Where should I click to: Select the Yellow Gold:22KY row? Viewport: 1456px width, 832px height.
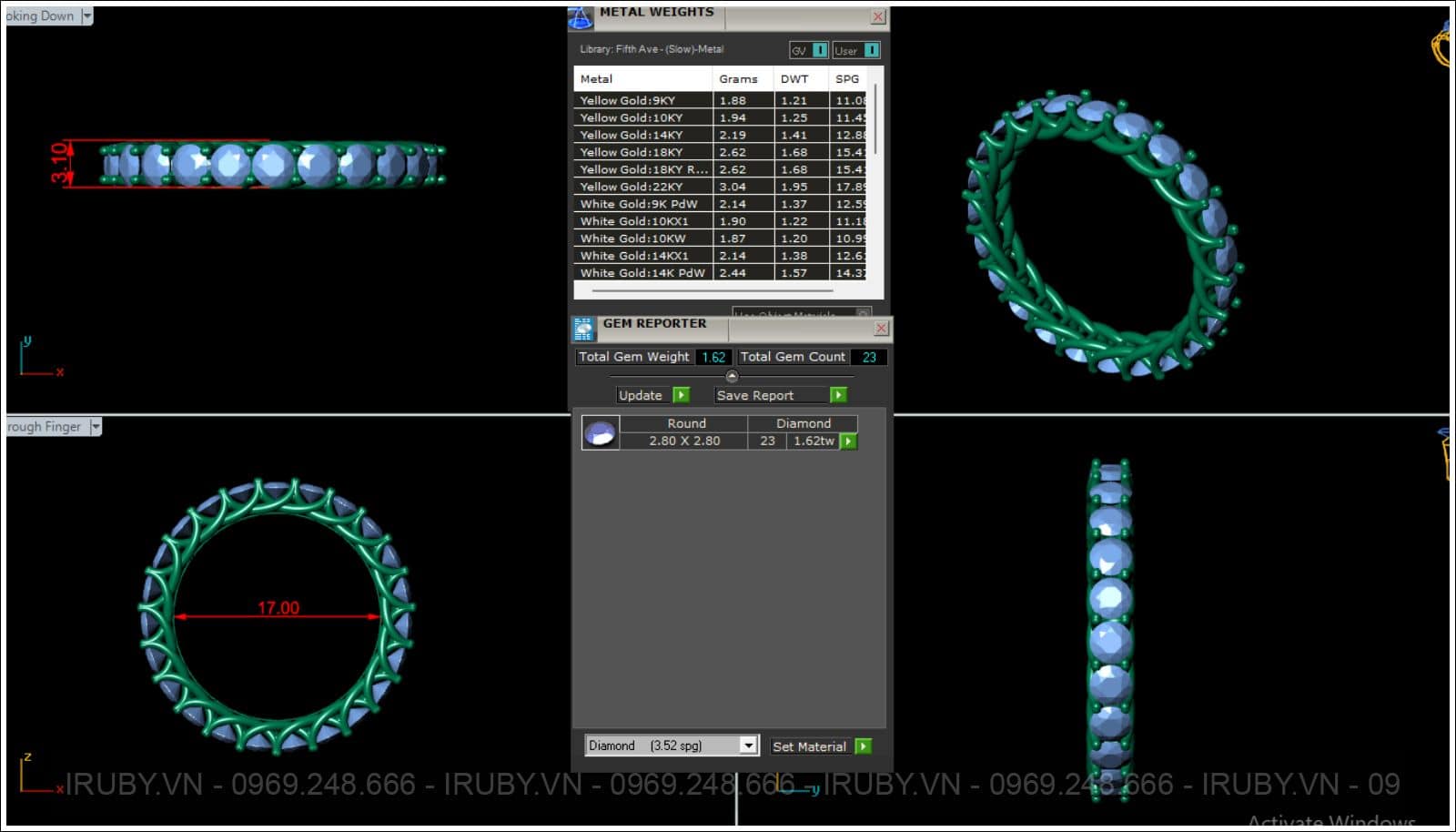(x=720, y=187)
